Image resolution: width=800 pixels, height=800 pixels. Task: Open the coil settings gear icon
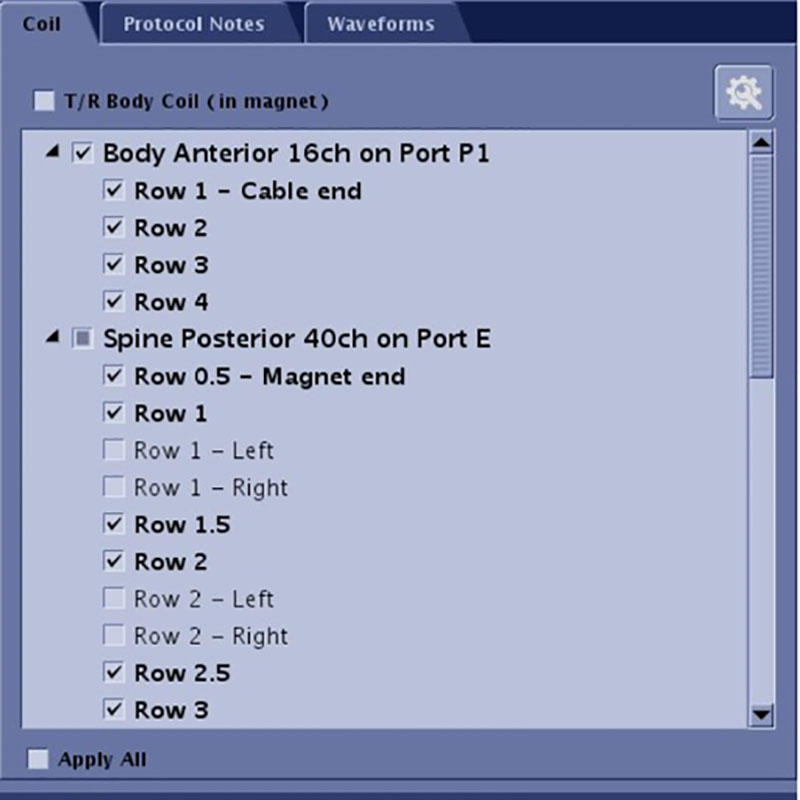click(x=743, y=95)
